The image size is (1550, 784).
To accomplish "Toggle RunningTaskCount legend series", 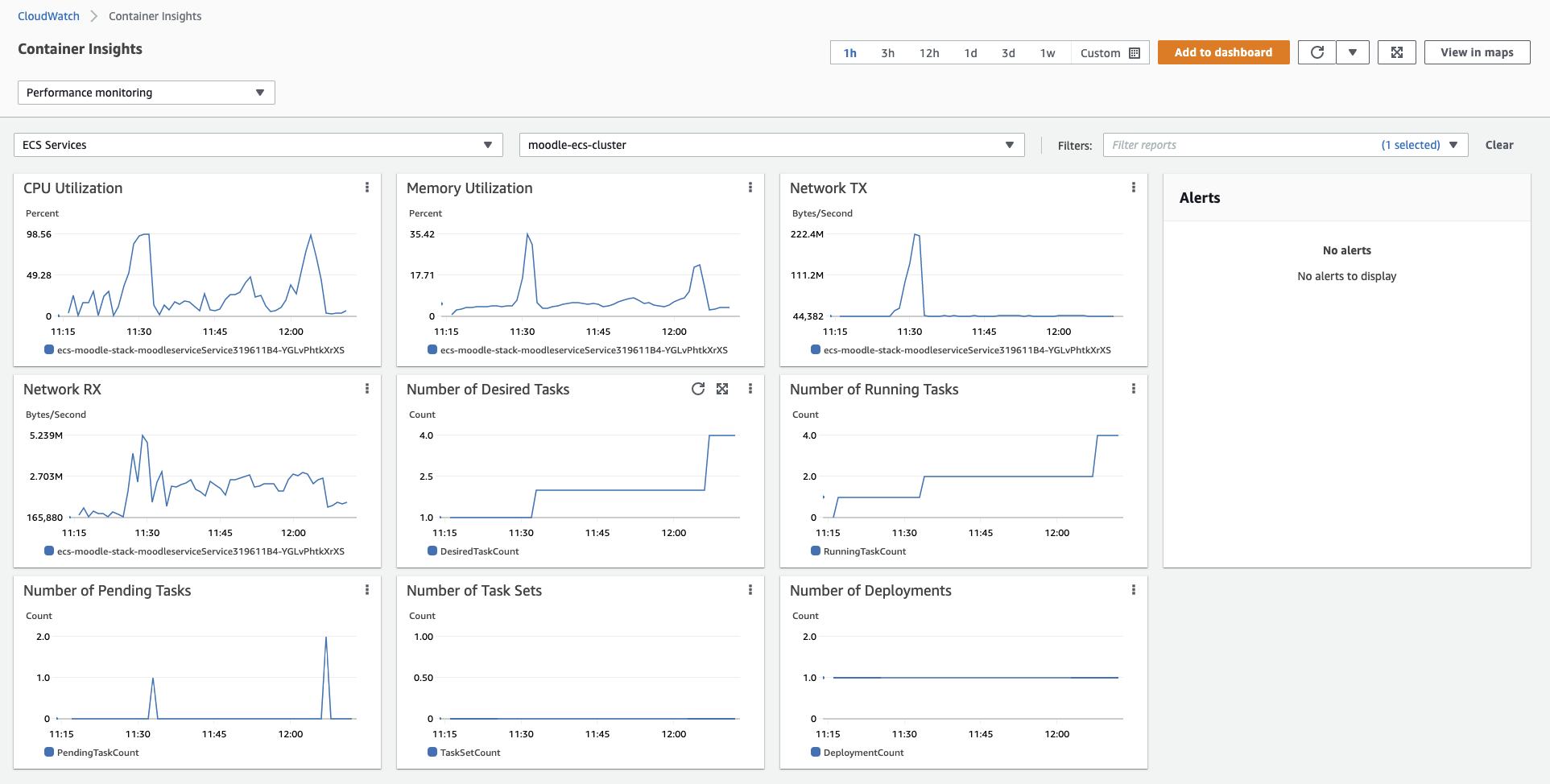I will pyautogui.click(x=858, y=551).
